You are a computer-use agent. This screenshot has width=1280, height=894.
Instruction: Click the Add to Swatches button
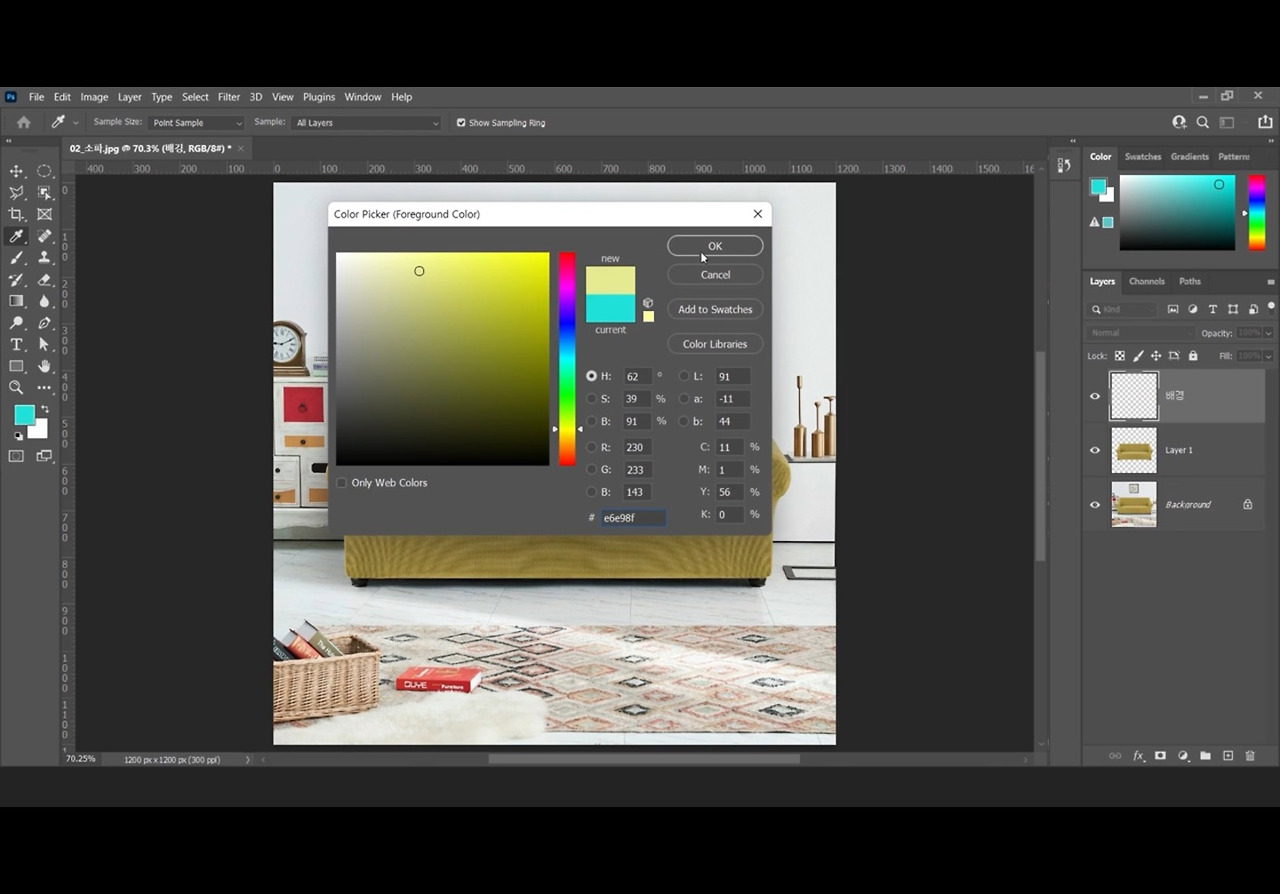coord(715,310)
